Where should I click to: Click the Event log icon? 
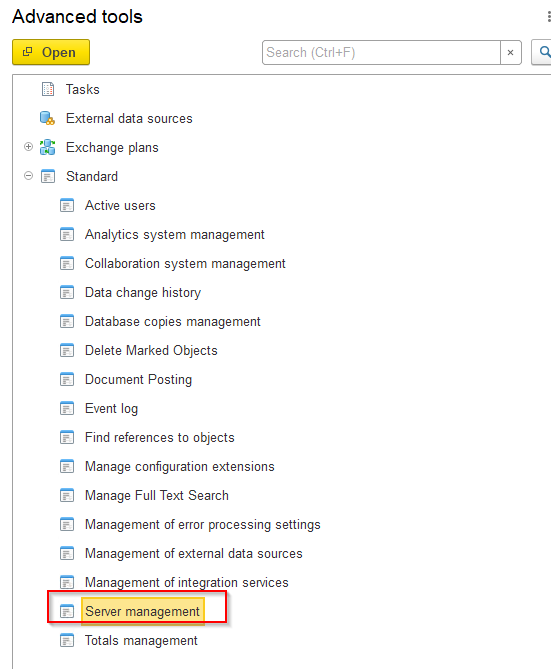click(67, 408)
